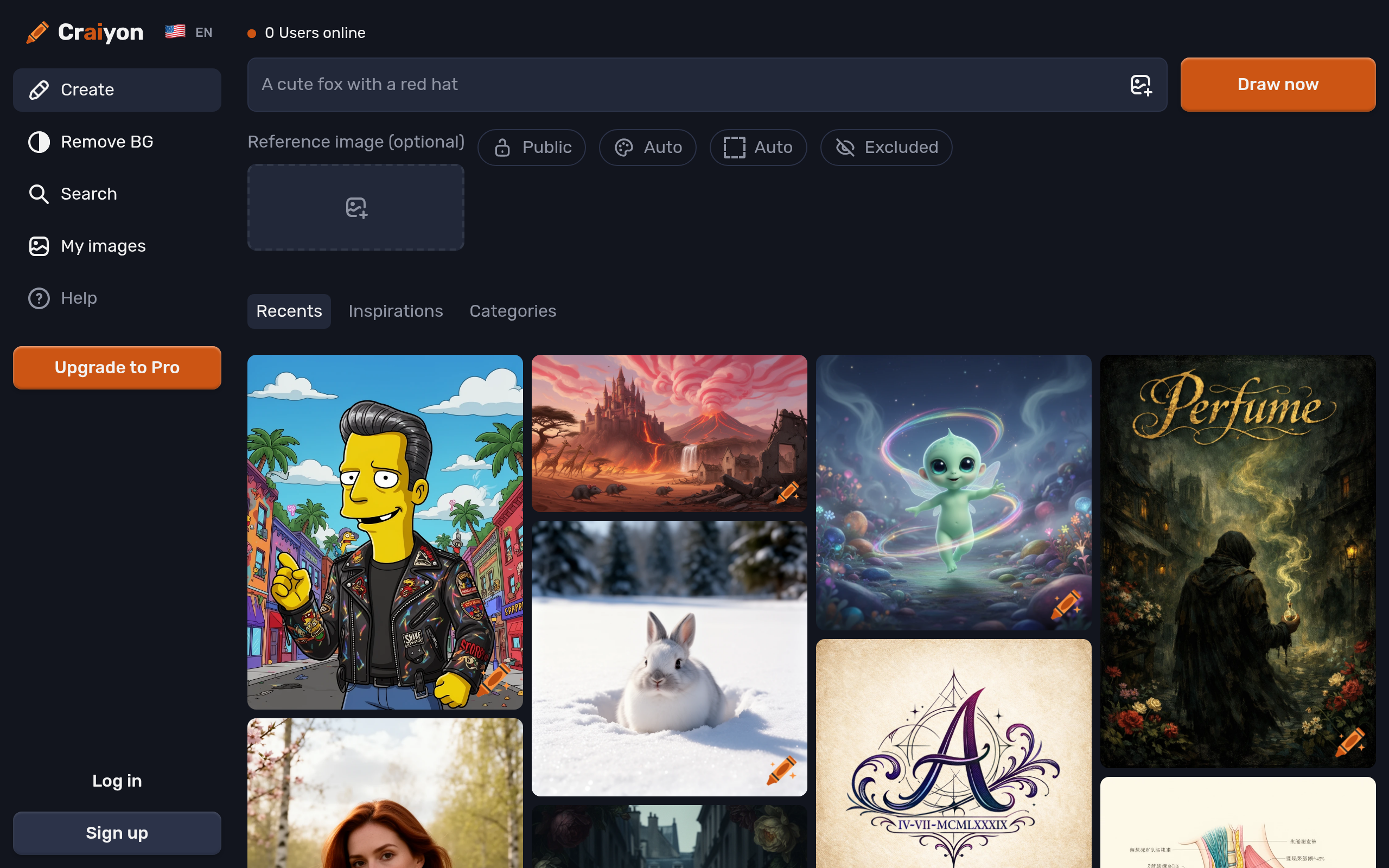Click the Draw now button

(x=1278, y=85)
